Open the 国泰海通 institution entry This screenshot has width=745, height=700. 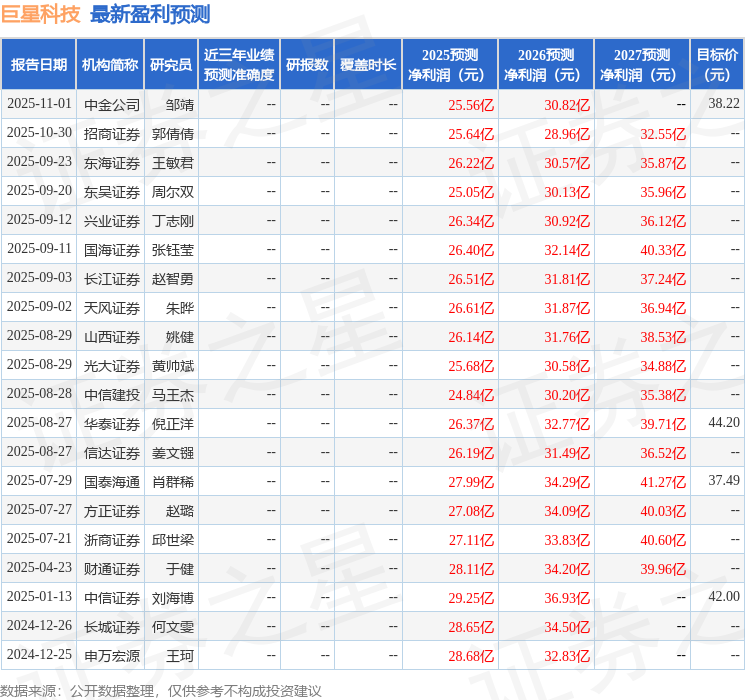pos(112,481)
